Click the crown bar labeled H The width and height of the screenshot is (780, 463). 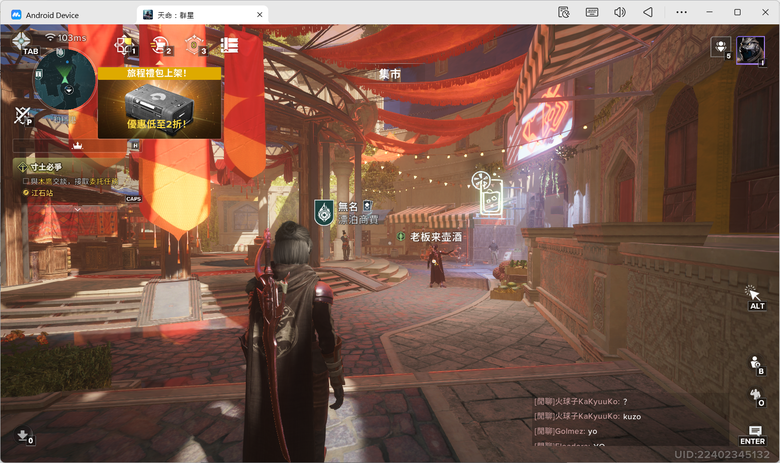click(x=77, y=145)
